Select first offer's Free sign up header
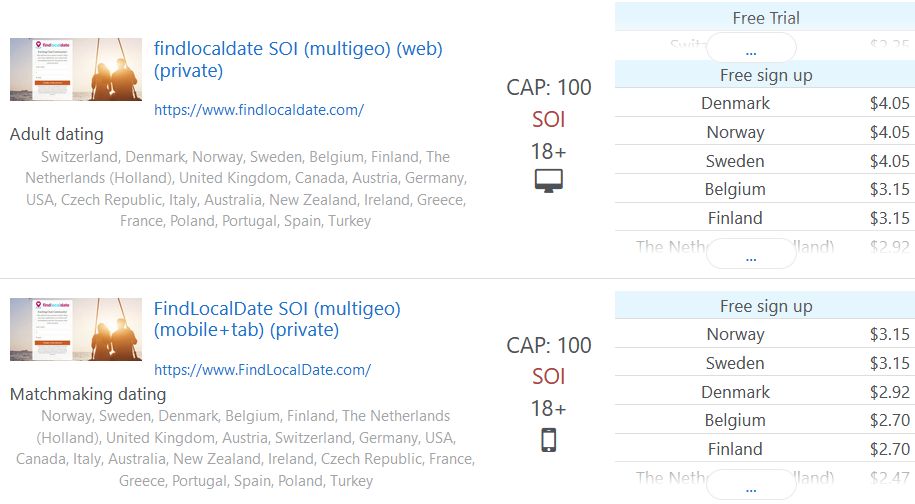Image resolution: width=915 pixels, height=504 pixels. pyautogui.click(x=765, y=75)
